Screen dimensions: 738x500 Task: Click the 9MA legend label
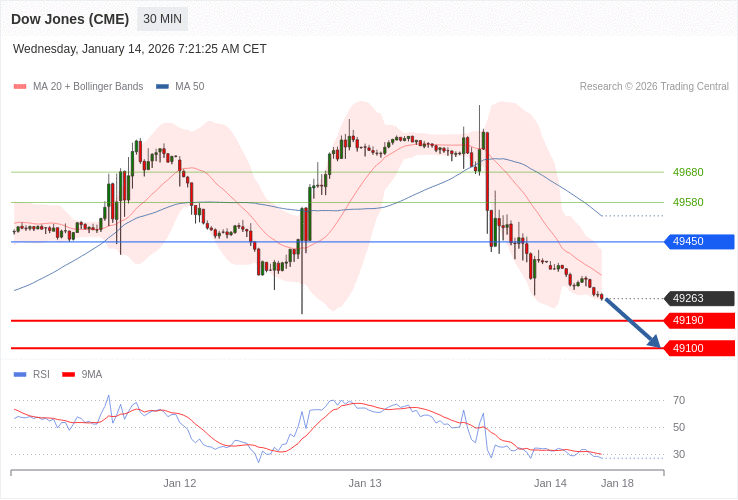coord(92,375)
